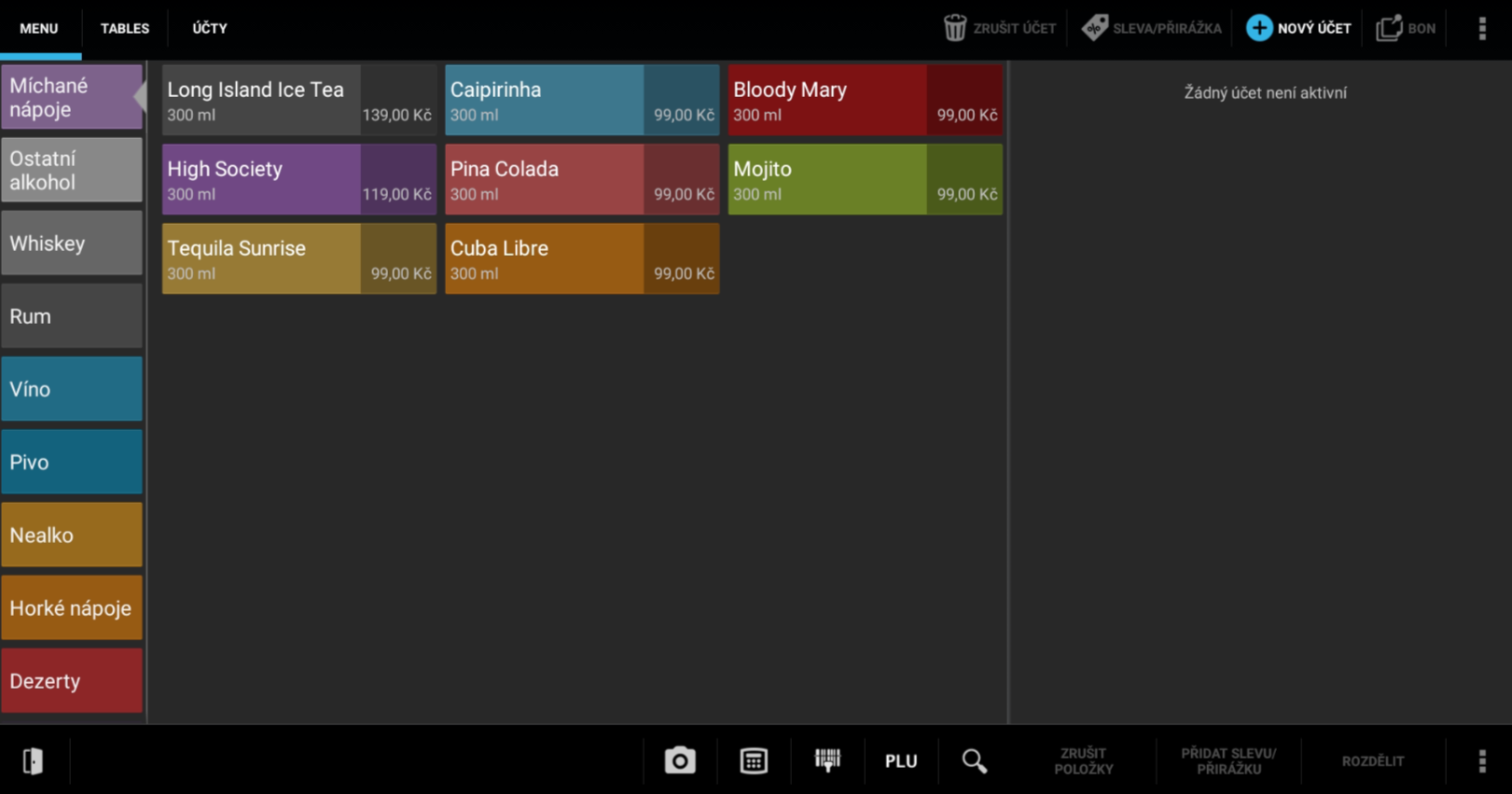Open the Bon receipt icon

click(x=1389, y=28)
